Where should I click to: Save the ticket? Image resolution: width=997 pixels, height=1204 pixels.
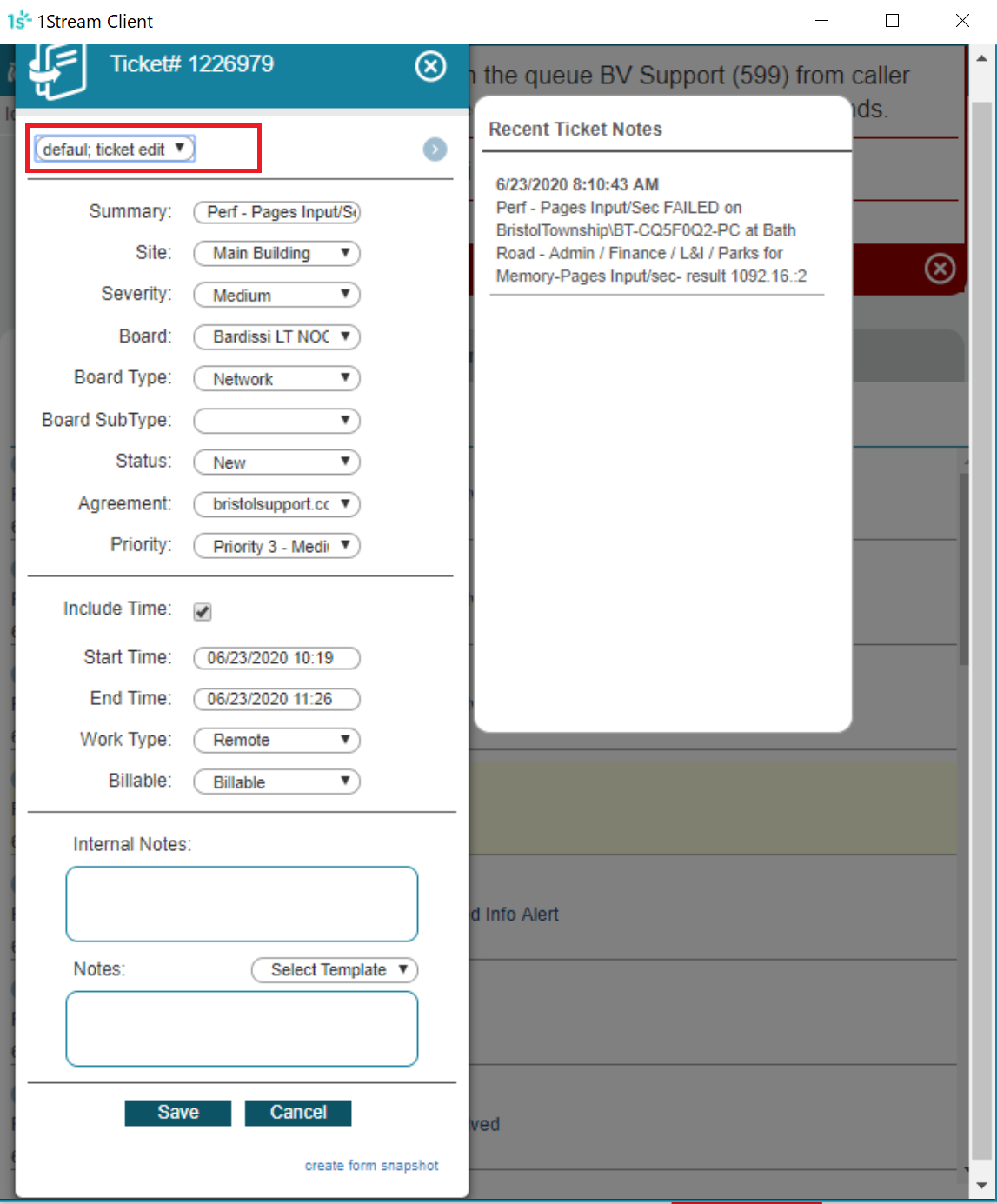(178, 1113)
